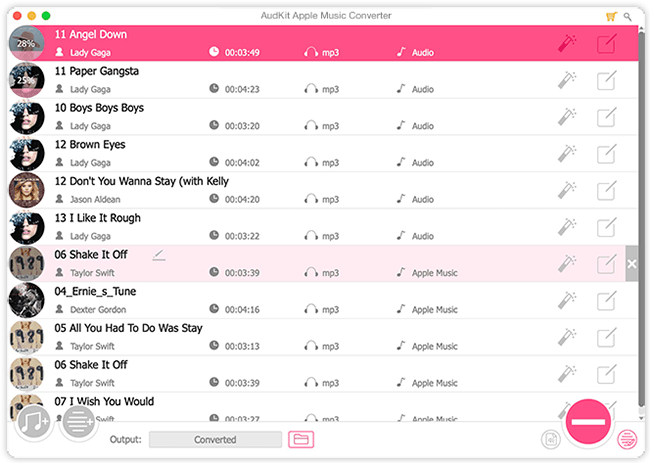Click the search magnifier icon in title bar
This screenshot has width=650, height=463.
coord(628,17)
